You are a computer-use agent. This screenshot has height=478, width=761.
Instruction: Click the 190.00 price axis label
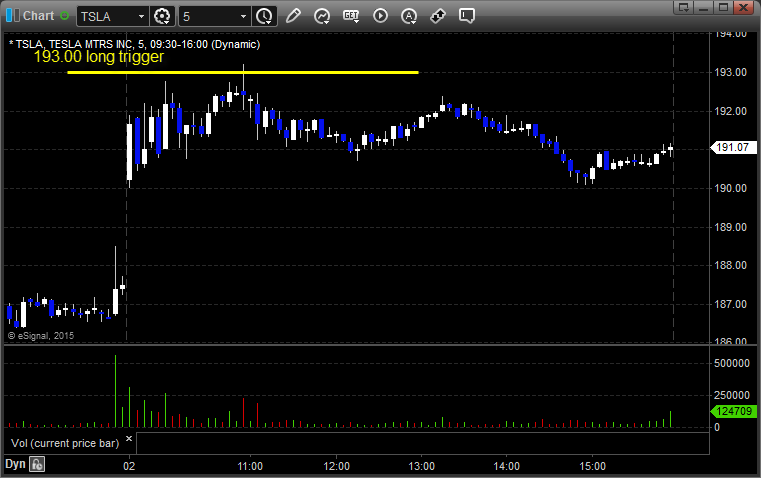730,188
